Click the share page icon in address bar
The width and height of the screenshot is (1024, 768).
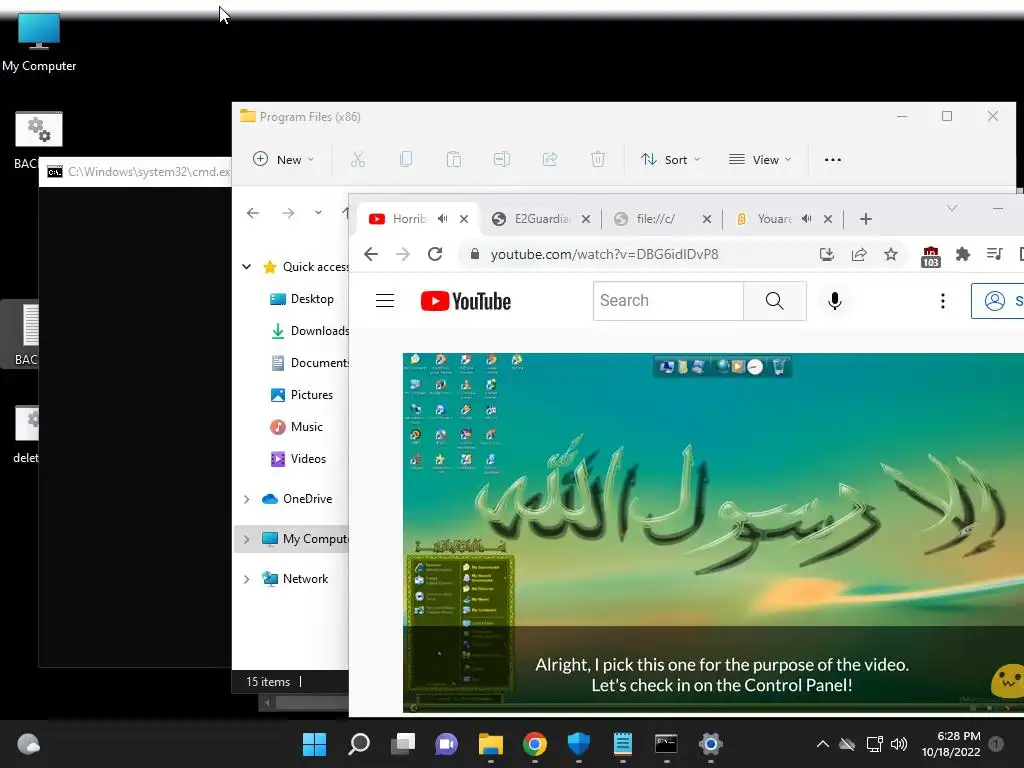pos(859,255)
